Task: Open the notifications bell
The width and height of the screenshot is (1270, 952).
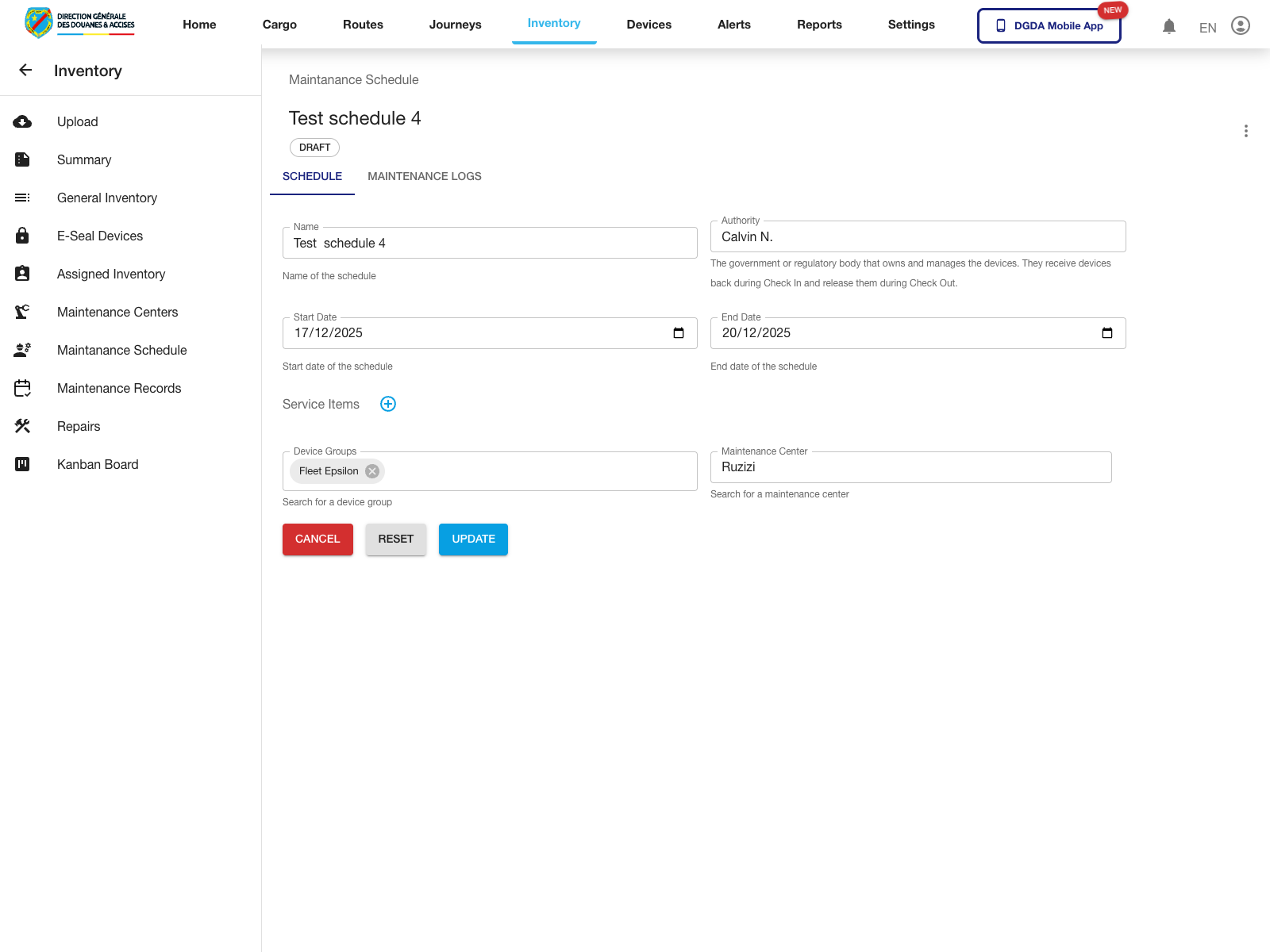Action: (x=1168, y=26)
